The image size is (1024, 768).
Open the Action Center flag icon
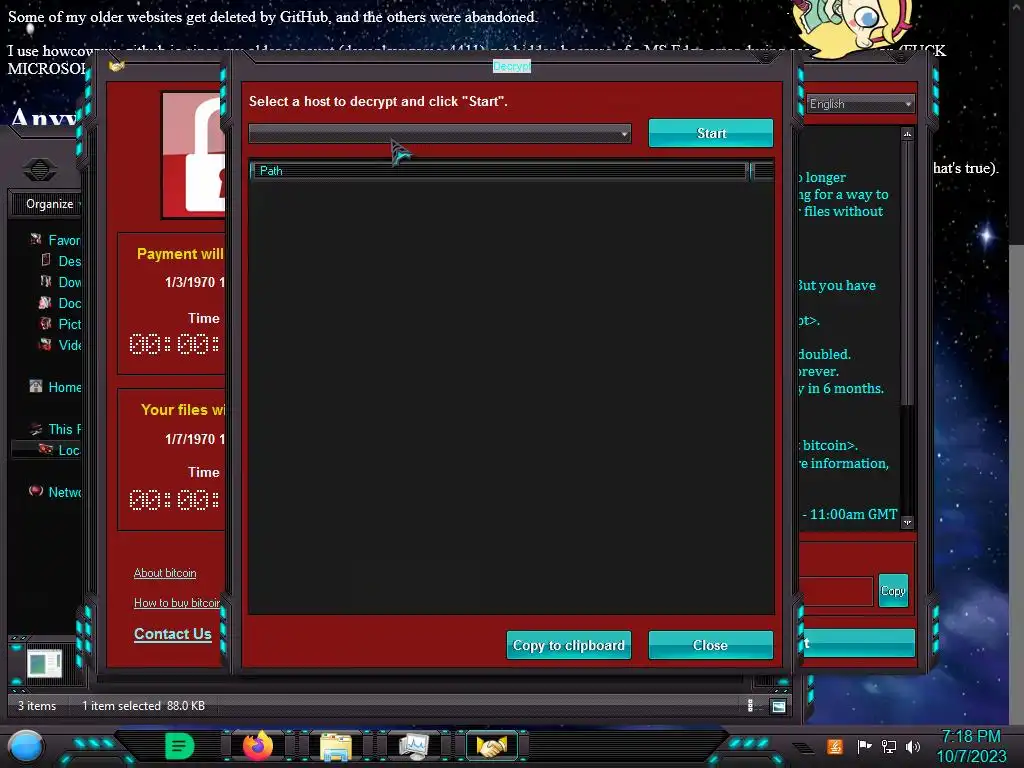(865, 746)
